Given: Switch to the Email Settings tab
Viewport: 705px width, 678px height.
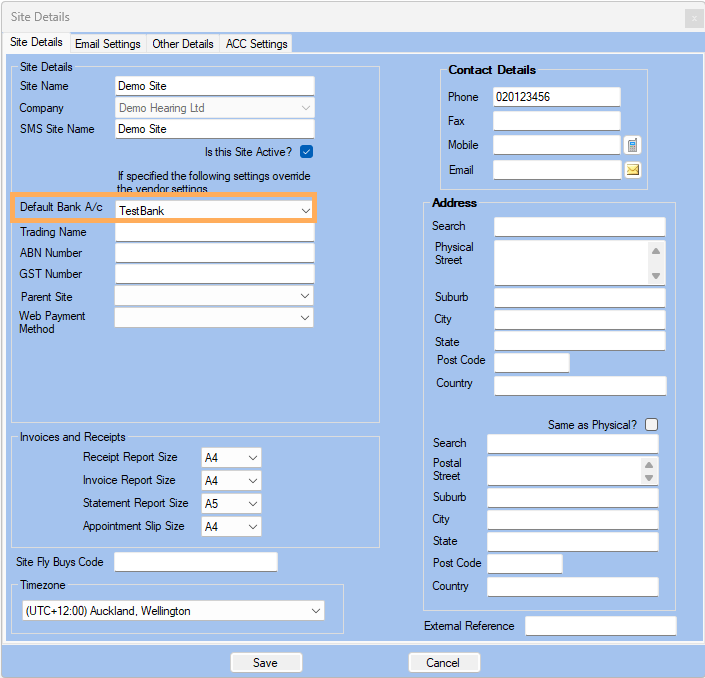Looking at the screenshot, I should [108, 44].
